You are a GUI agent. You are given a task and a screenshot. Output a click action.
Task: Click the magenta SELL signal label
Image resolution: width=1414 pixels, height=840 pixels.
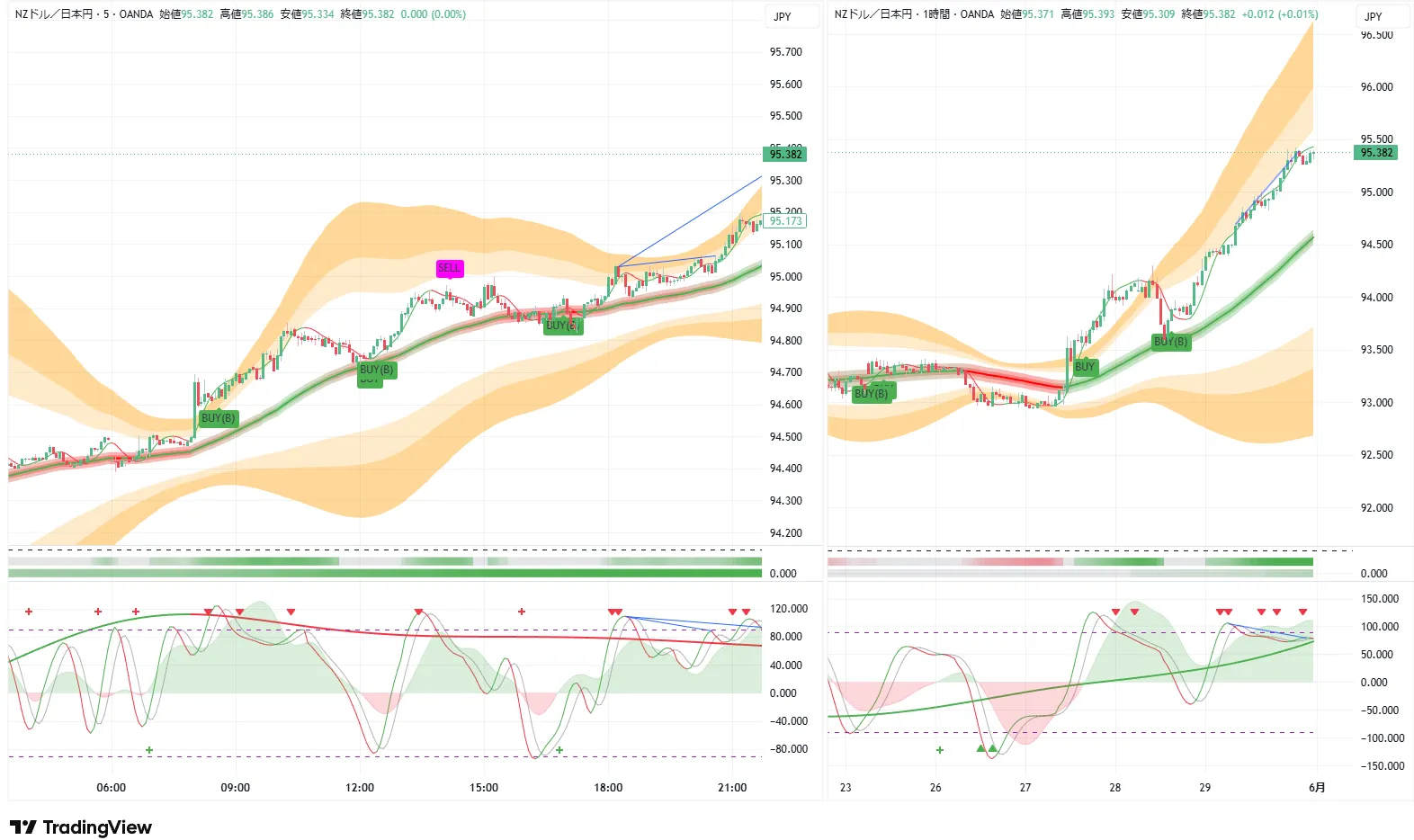pos(449,268)
